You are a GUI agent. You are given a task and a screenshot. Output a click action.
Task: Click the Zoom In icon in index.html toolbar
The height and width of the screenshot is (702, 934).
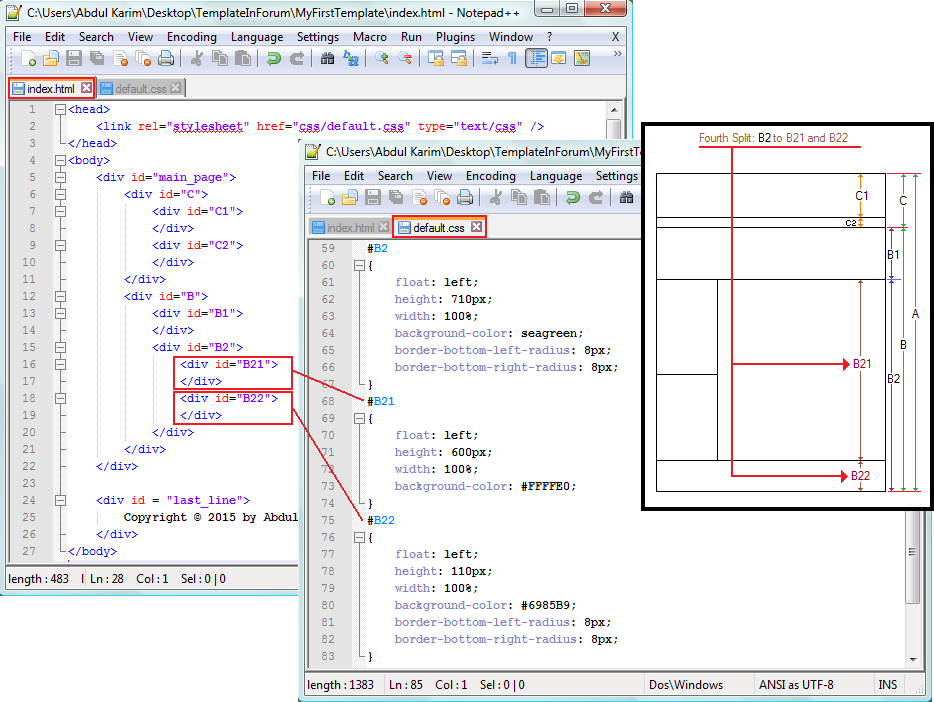tap(381, 59)
